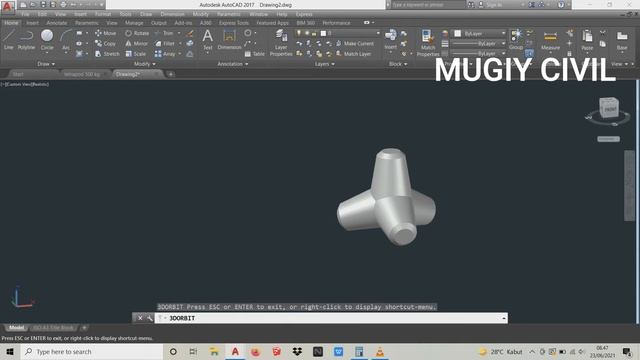Click the Table annotation button
The height and width of the screenshot is (360, 640).
pyautogui.click(x=255, y=54)
